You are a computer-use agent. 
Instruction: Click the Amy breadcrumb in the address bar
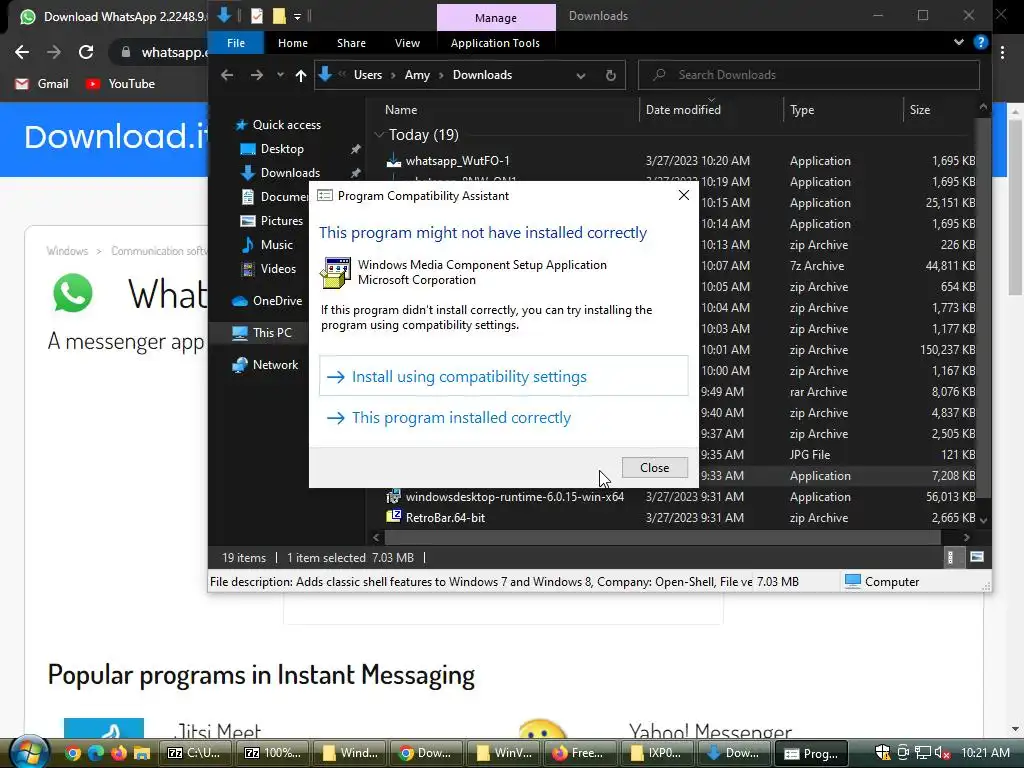click(417, 75)
